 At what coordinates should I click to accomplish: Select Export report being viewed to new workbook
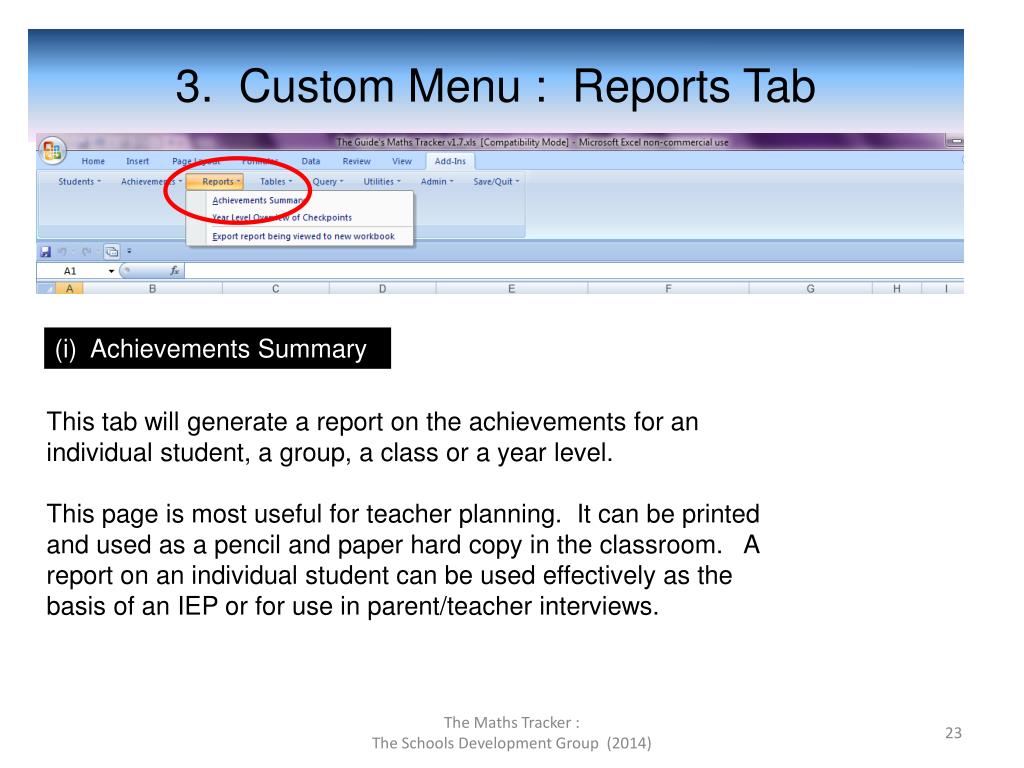(303, 236)
